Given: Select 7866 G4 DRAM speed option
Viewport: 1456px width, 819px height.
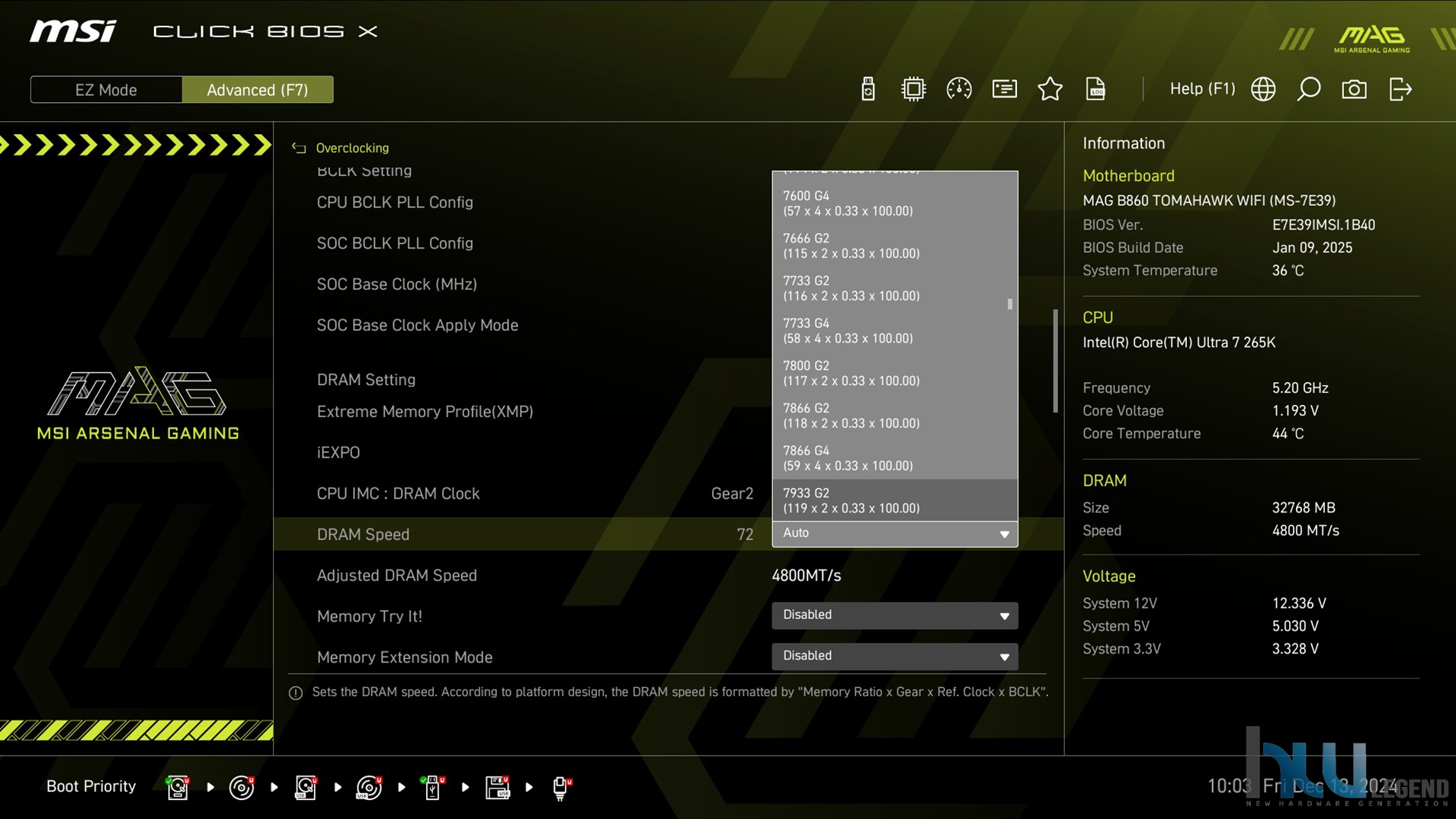Looking at the screenshot, I should 894,458.
